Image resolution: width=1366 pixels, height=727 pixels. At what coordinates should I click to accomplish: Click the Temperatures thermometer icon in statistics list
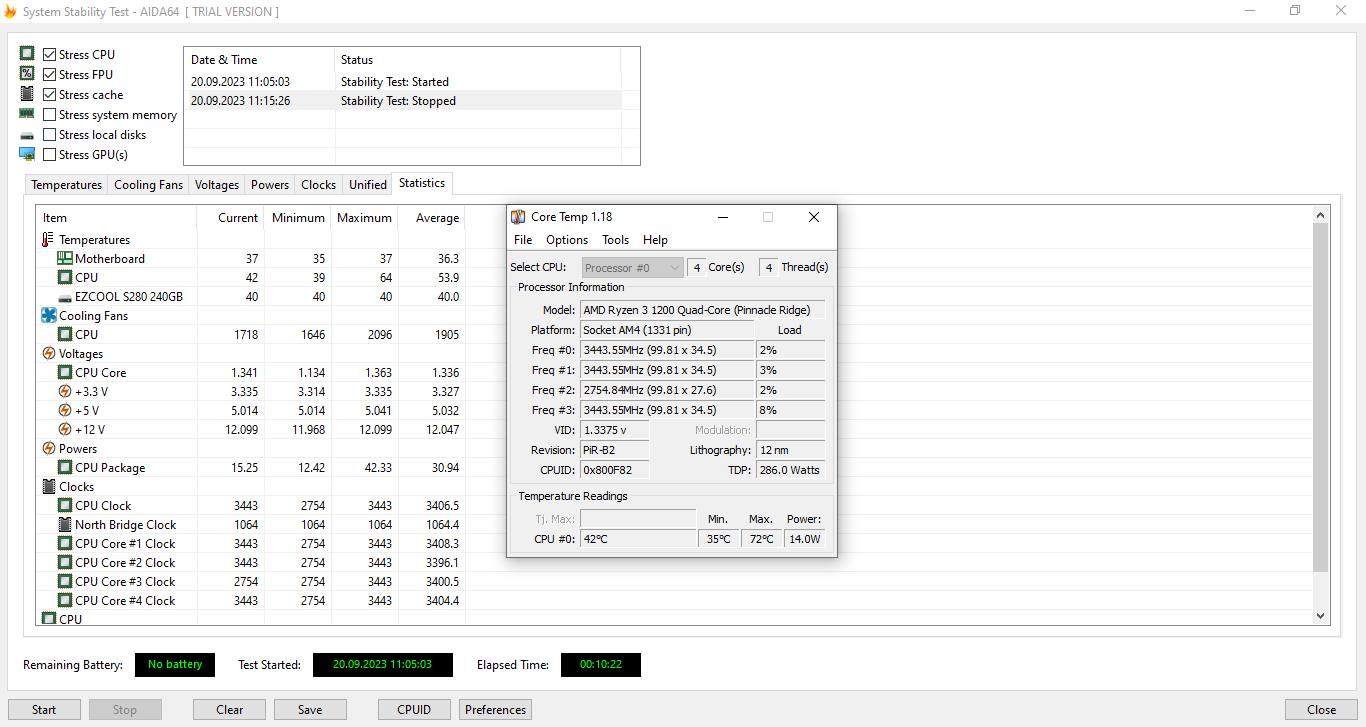[48, 240]
